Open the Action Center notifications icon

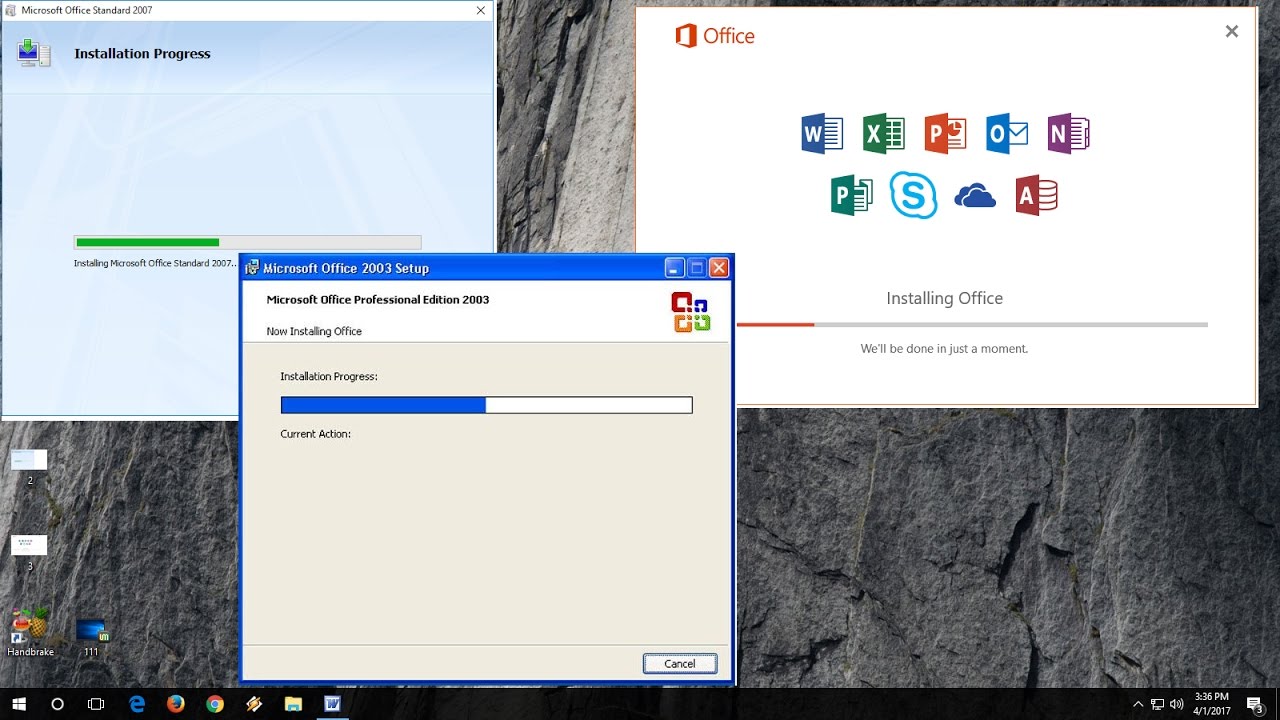(1256, 704)
